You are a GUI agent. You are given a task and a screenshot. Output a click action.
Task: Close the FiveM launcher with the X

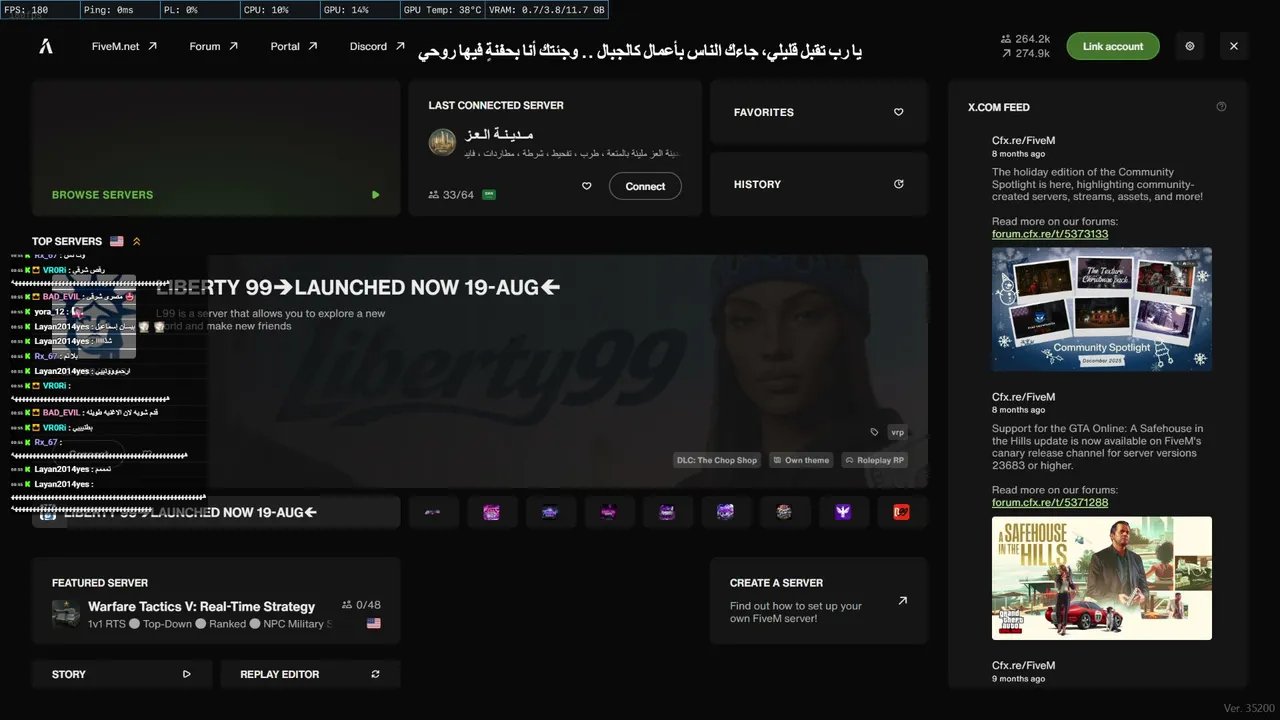[x=1234, y=46]
